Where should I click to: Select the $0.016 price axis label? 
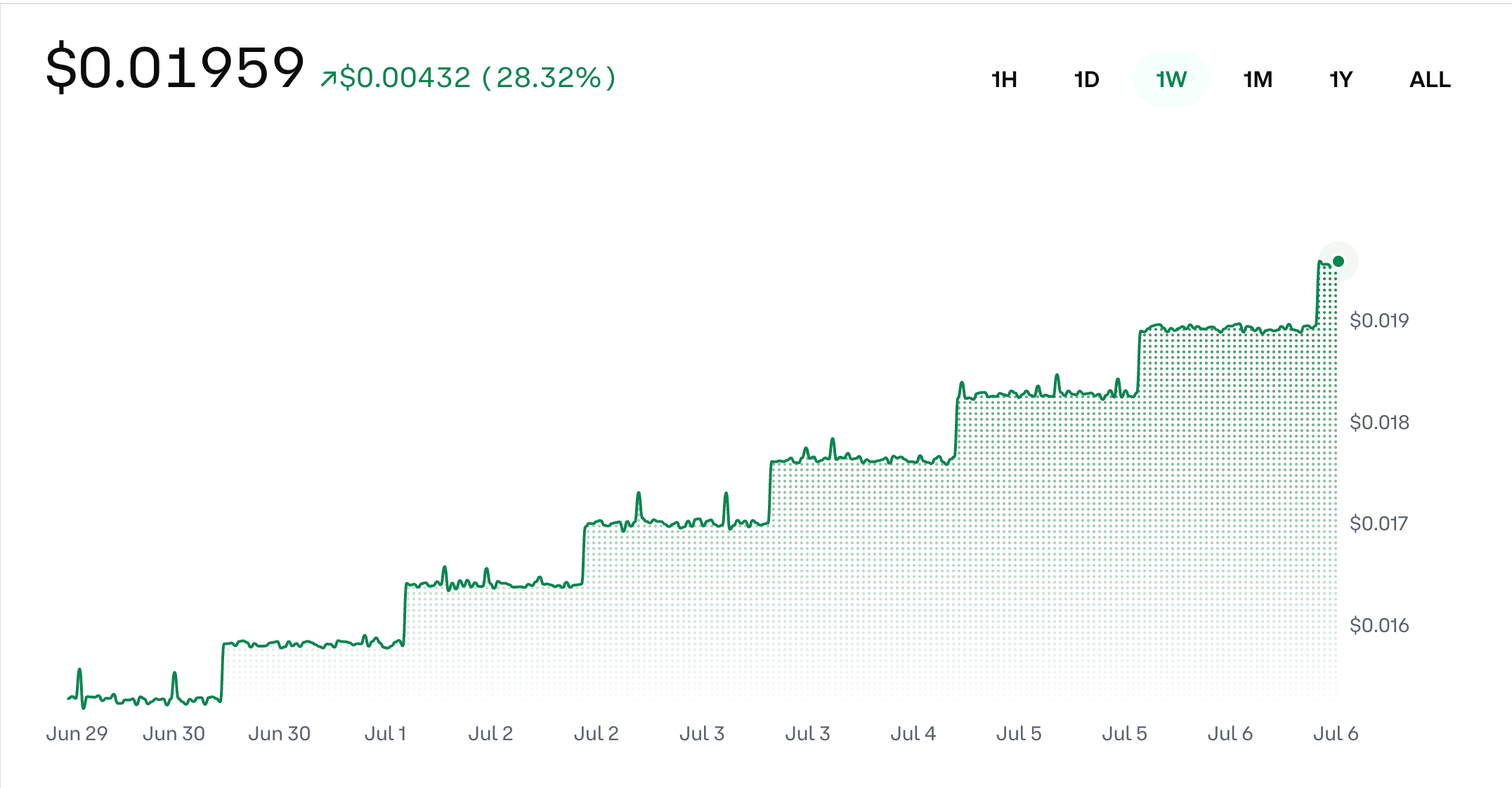(1379, 625)
